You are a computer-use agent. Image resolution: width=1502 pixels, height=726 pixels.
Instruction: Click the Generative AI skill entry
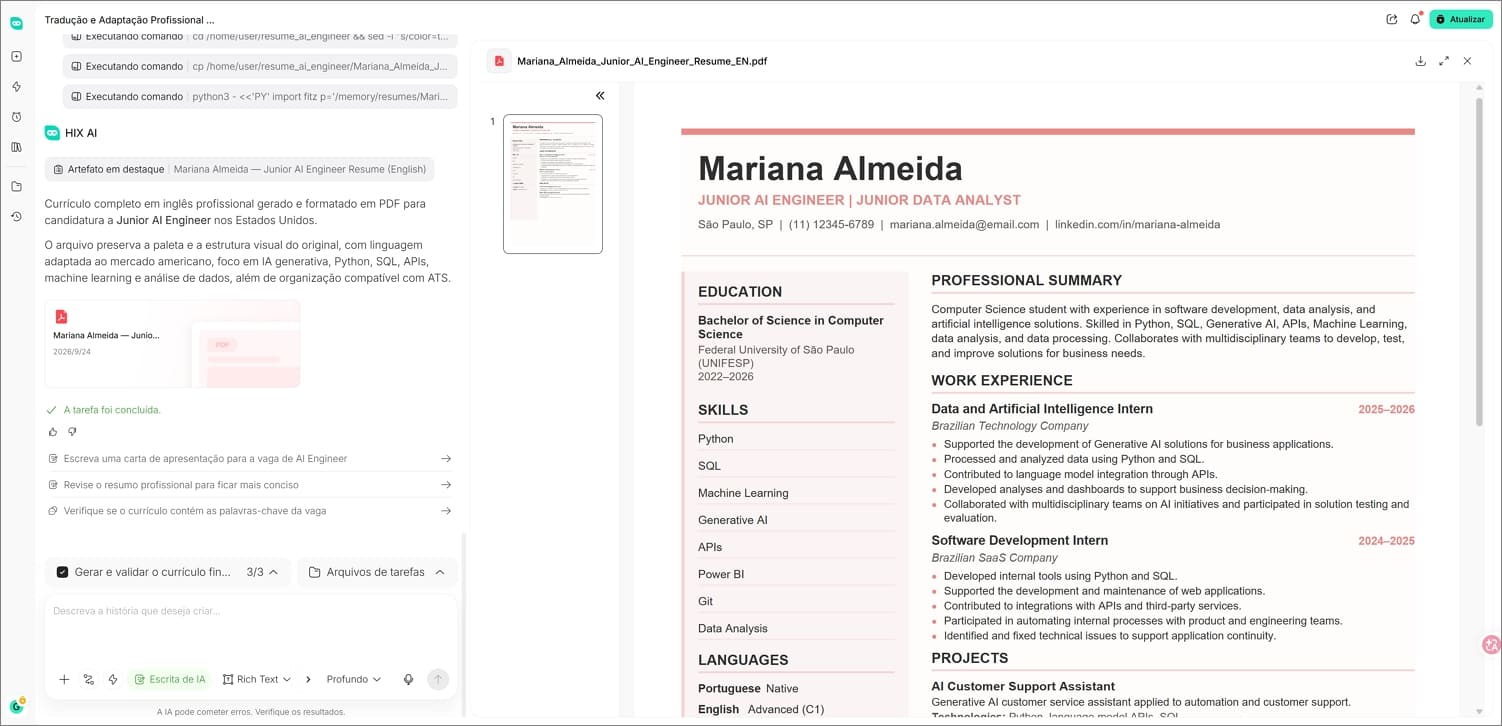pos(733,520)
